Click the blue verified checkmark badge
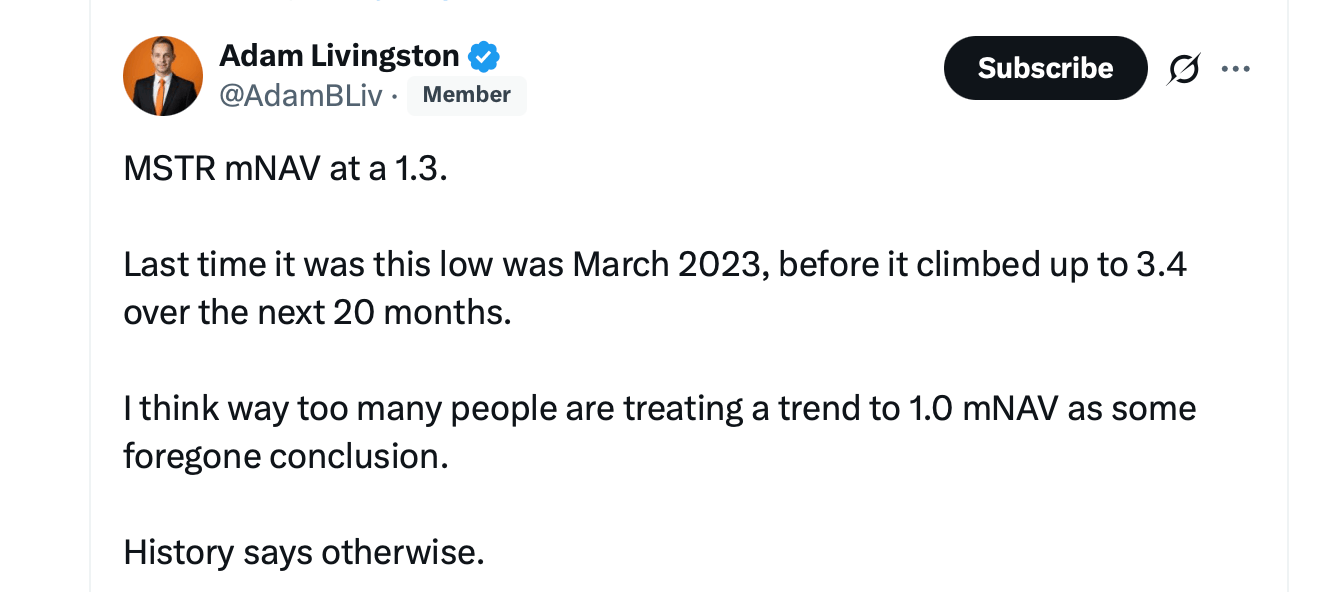Screen dimensions: 1330x592 click(x=484, y=57)
